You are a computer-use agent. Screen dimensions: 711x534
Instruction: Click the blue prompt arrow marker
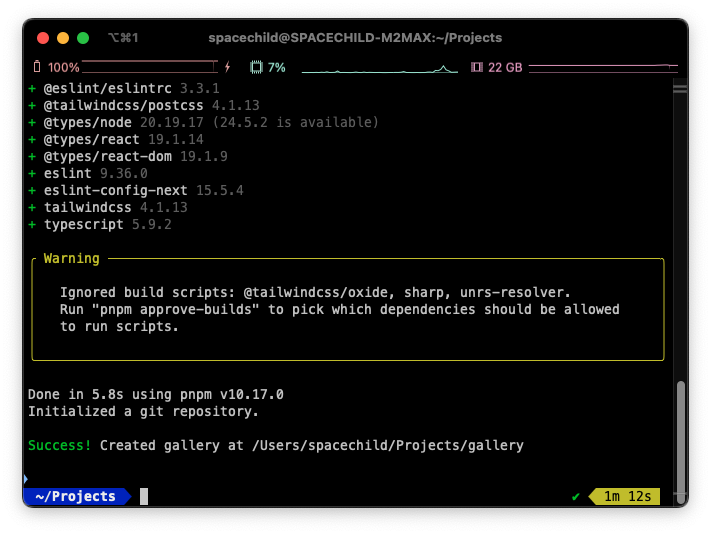click(x=26, y=479)
